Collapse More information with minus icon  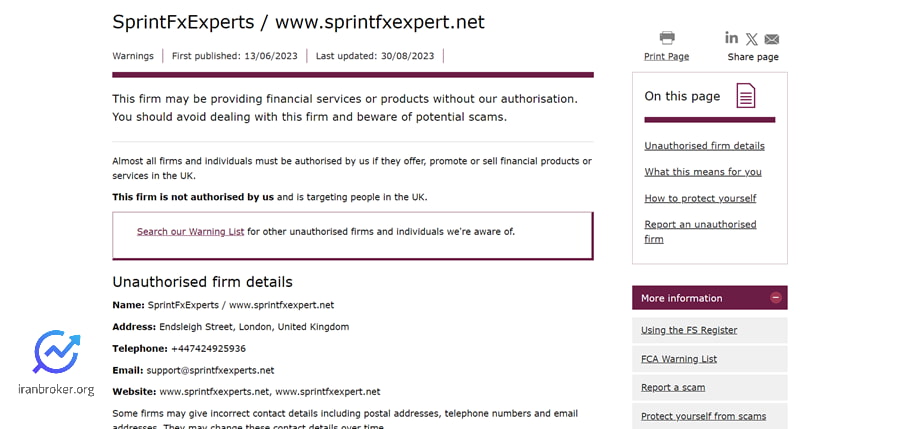click(775, 297)
